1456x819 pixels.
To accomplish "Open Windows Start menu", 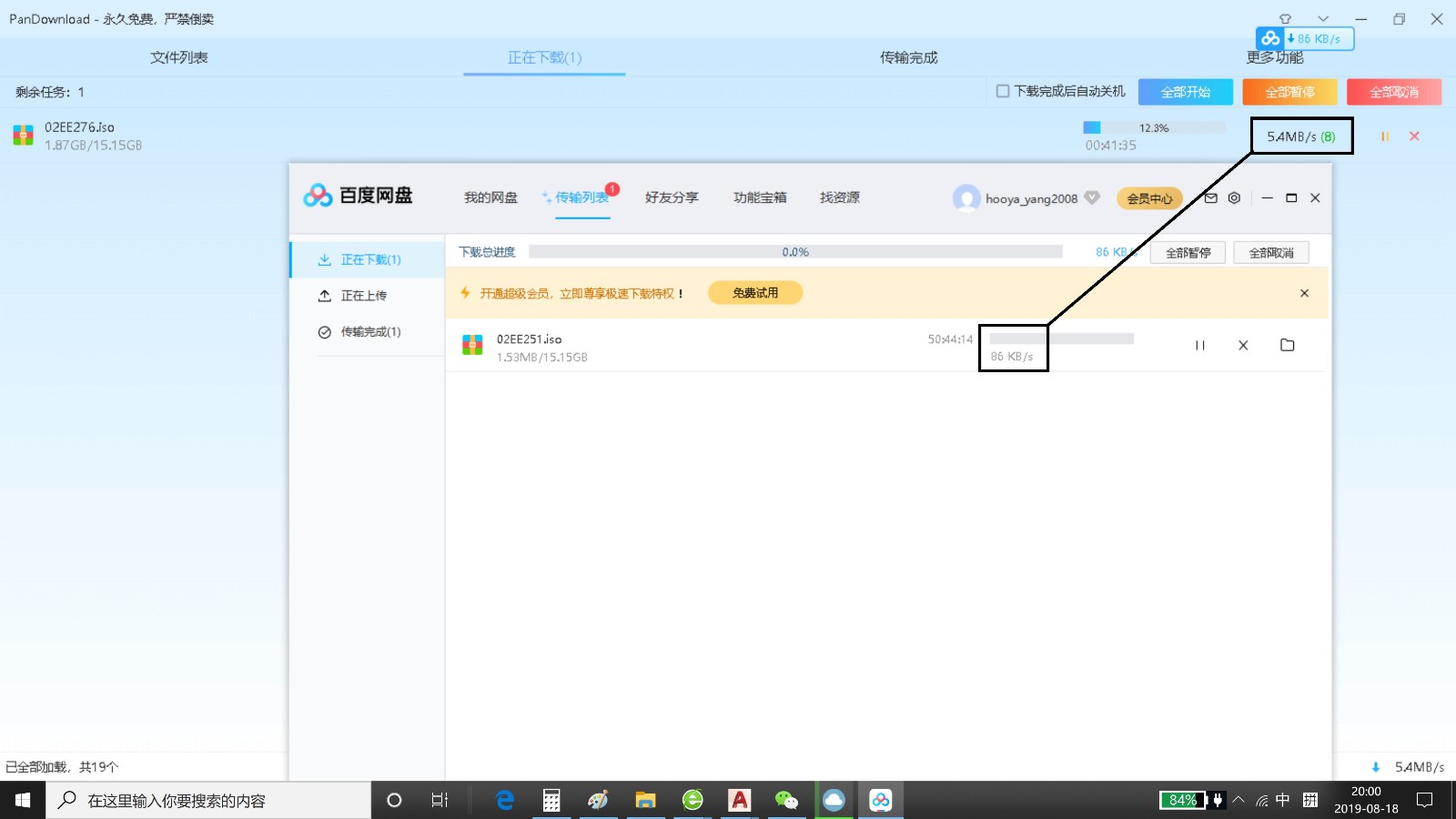I will coord(23,800).
